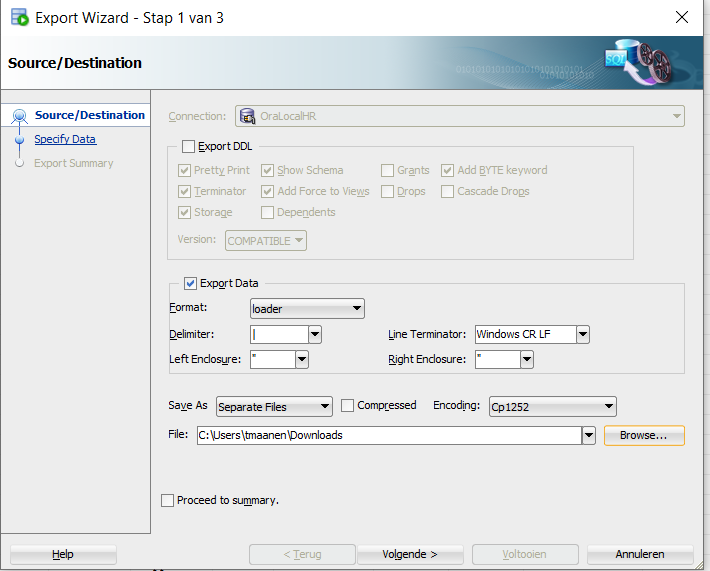Toggle the Drops checkbox
Viewport: 710px width, 571px height.
coord(387,192)
